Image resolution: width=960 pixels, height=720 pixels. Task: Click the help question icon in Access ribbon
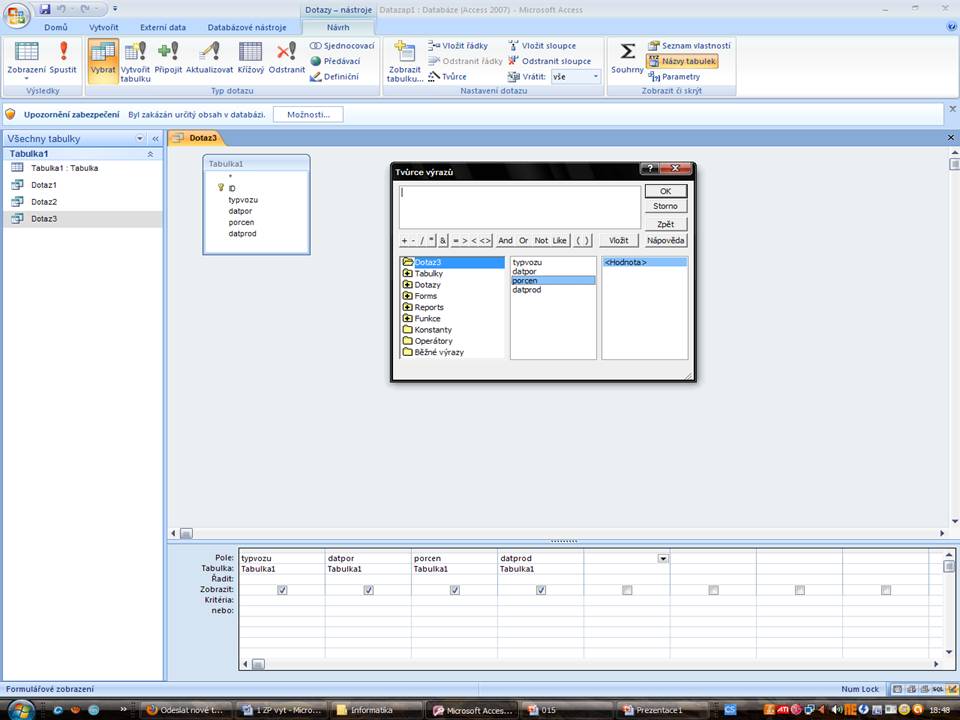tap(951, 27)
